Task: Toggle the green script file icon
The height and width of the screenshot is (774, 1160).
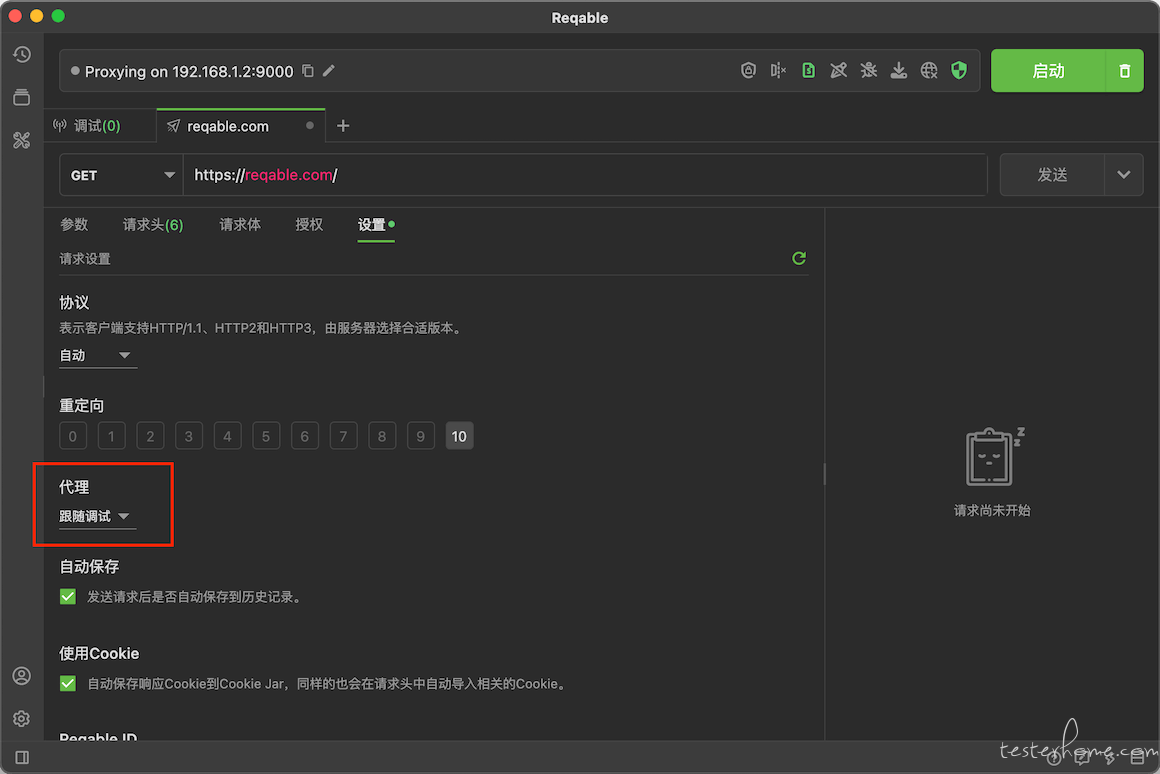Action: 809,71
